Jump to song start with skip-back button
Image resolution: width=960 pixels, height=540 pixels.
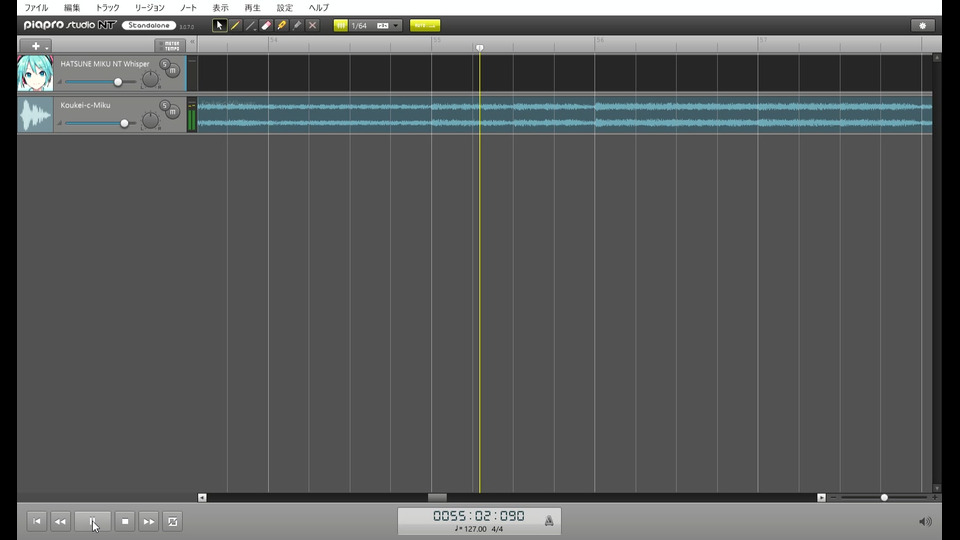click(x=37, y=522)
